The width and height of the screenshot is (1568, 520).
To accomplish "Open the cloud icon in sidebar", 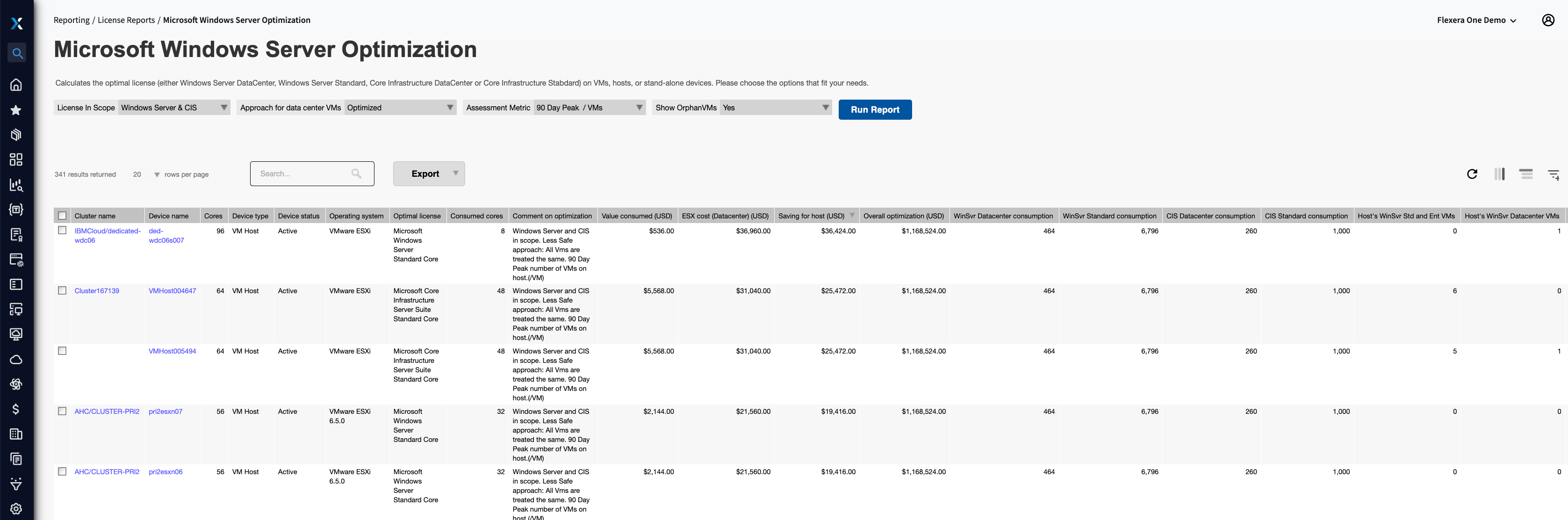I will click(x=16, y=359).
